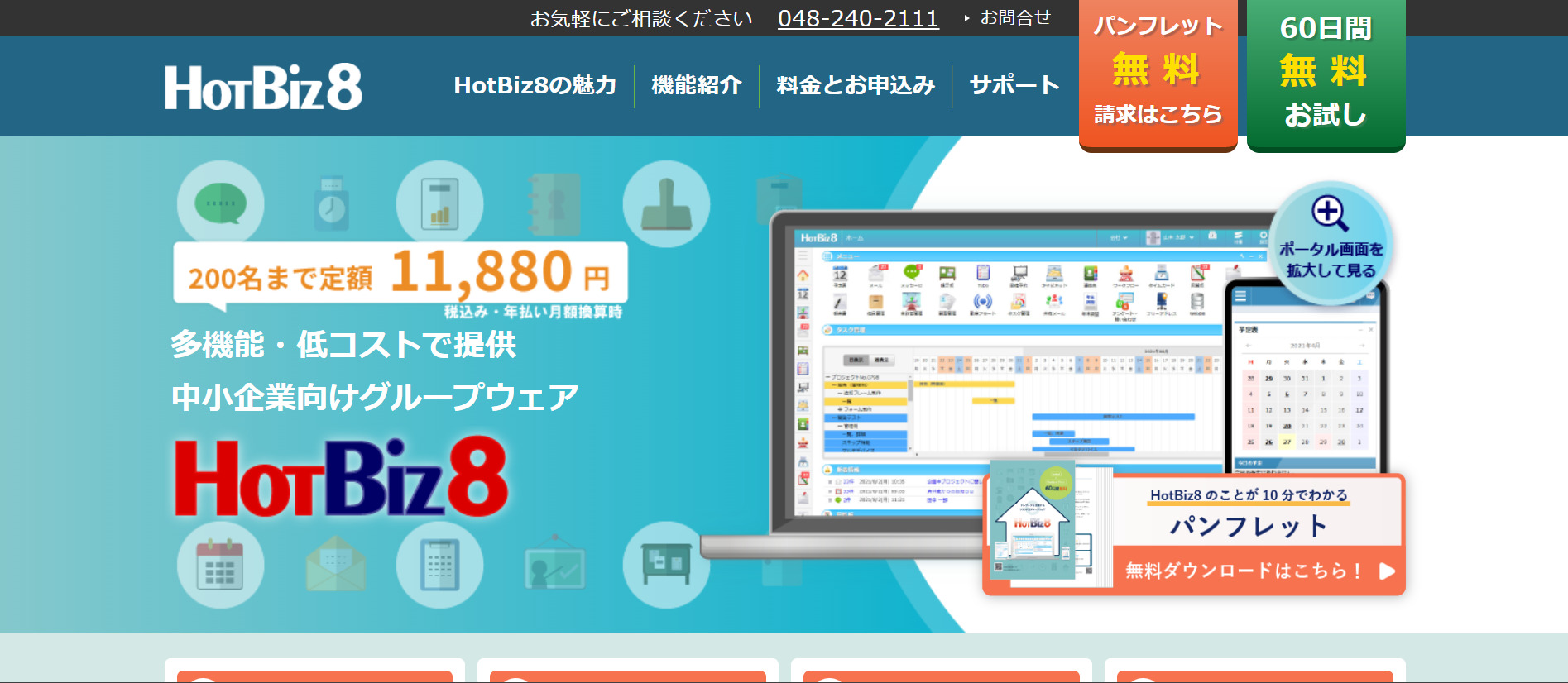Viewport: 1568px width, 683px height.
Task: Click the bar chart report icon
Action: (x=439, y=203)
